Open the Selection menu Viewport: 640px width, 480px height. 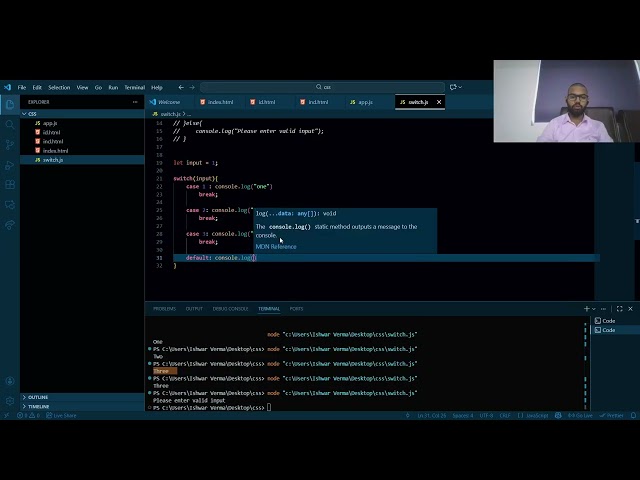[x=59, y=87]
